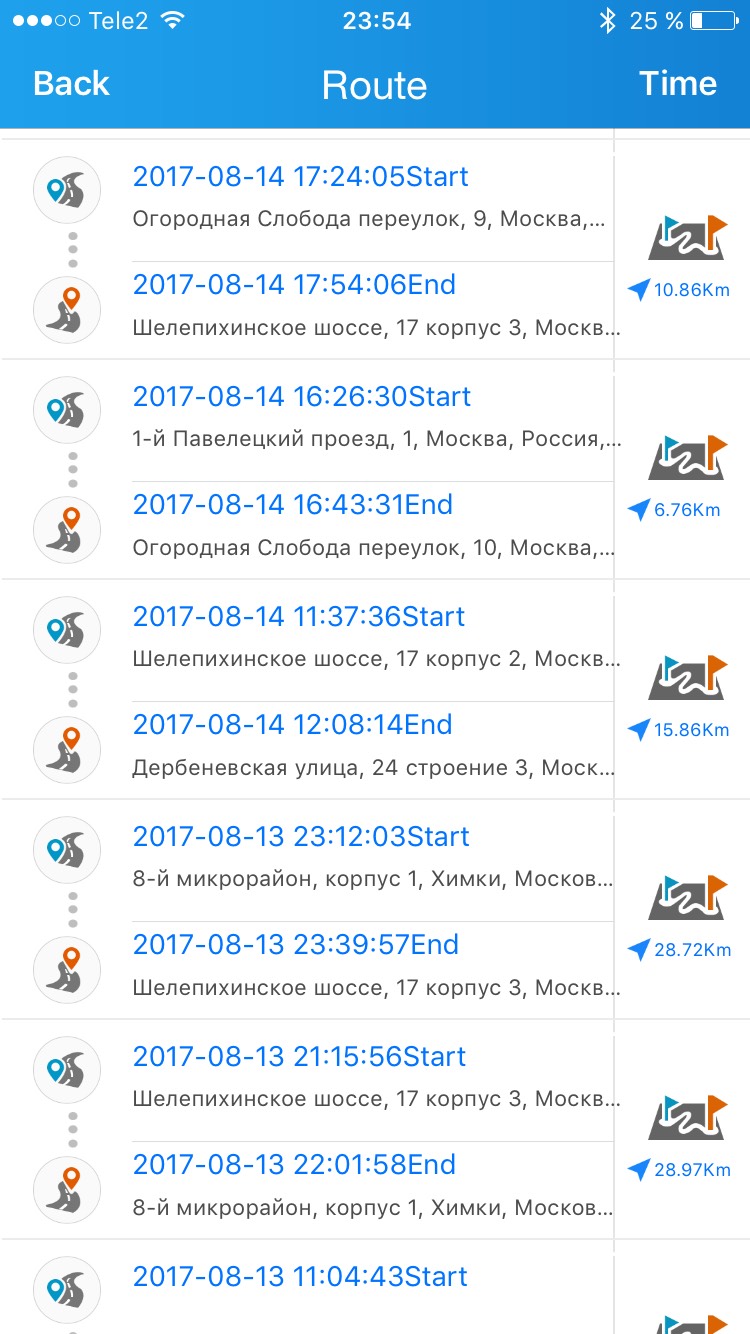This screenshot has height=1334, width=750.
Task: Tap the Back button
Action: (x=71, y=84)
